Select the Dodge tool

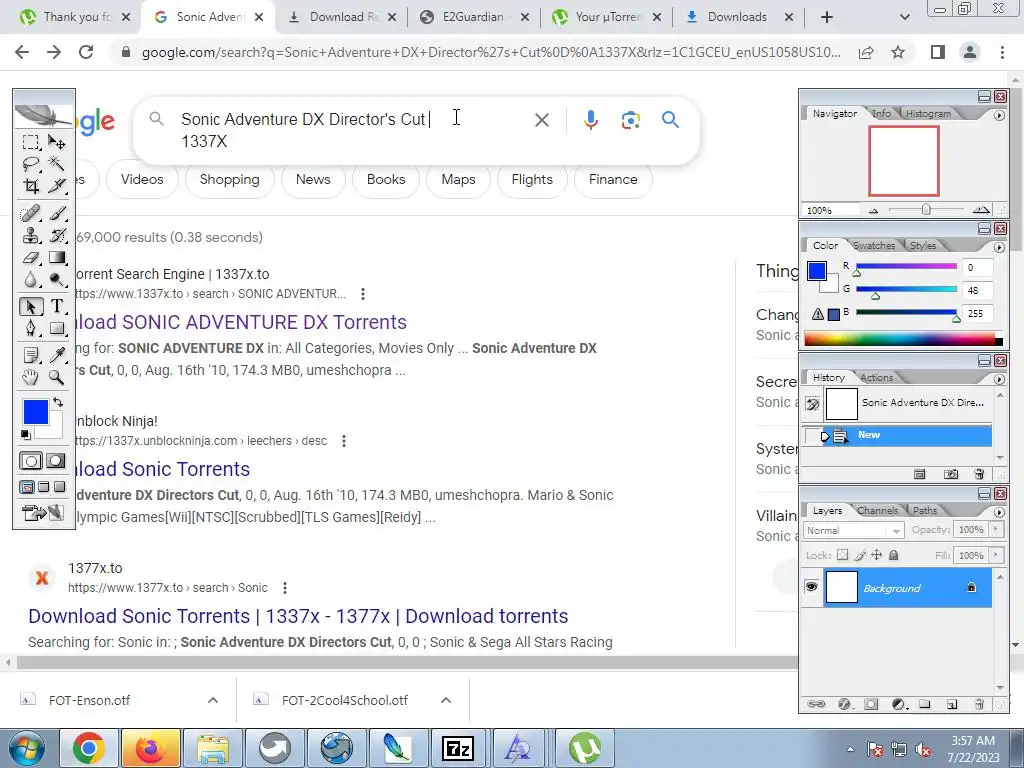[57, 280]
